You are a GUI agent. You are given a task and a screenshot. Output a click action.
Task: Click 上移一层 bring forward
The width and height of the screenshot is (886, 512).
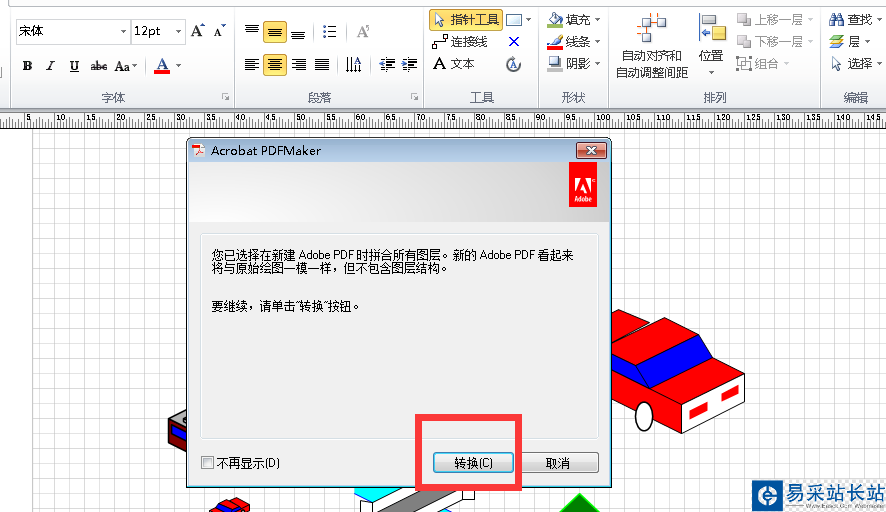[x=775, y=20]
